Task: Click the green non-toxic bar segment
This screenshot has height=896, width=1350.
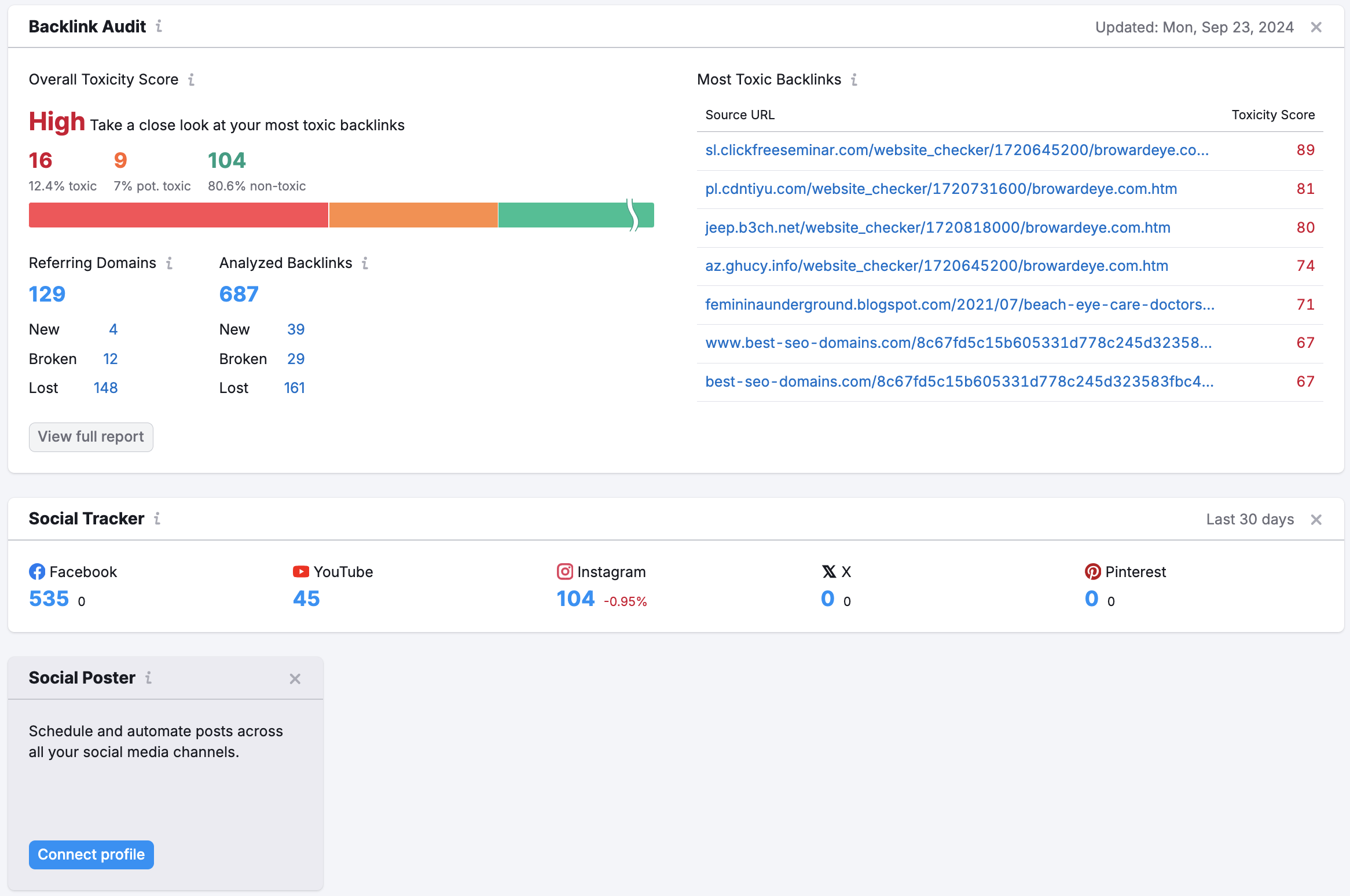Action: (576, 215)
